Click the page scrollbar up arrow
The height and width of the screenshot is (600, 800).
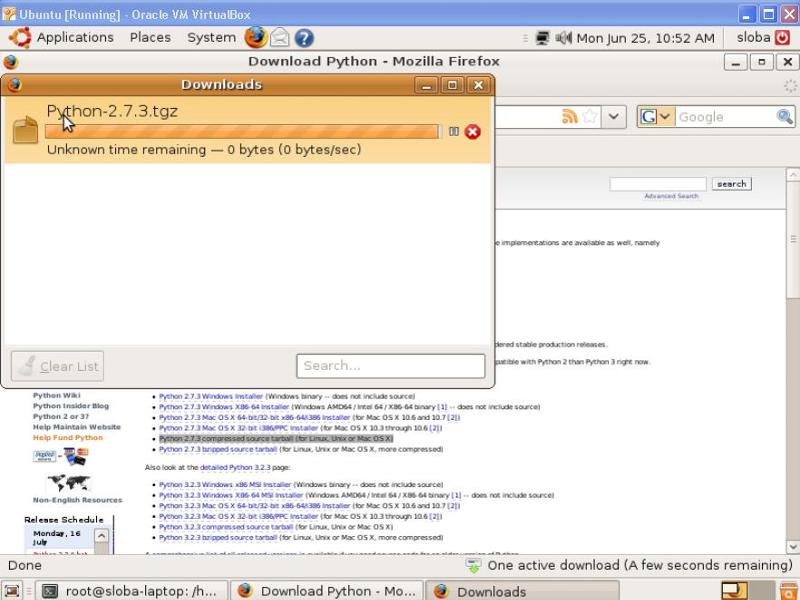point(793,174)
